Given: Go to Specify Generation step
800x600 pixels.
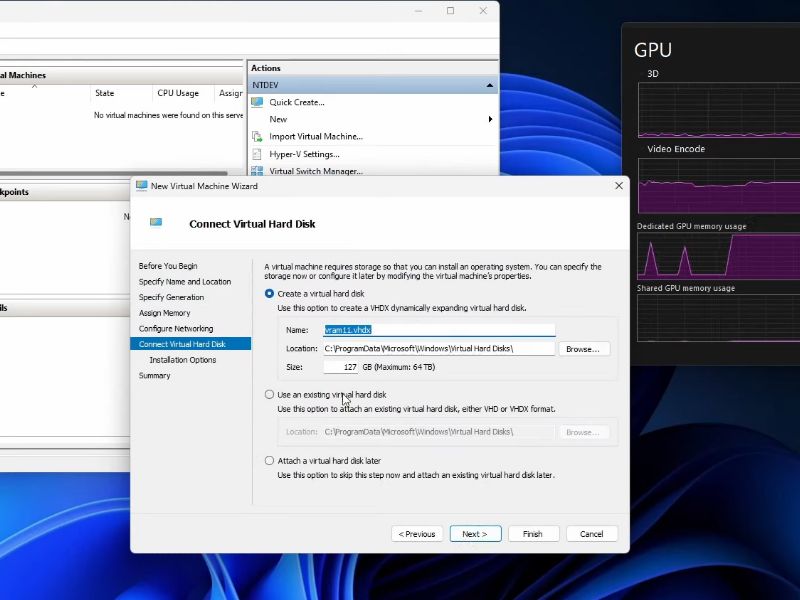Looking at the screenshot, I should 171,297.
